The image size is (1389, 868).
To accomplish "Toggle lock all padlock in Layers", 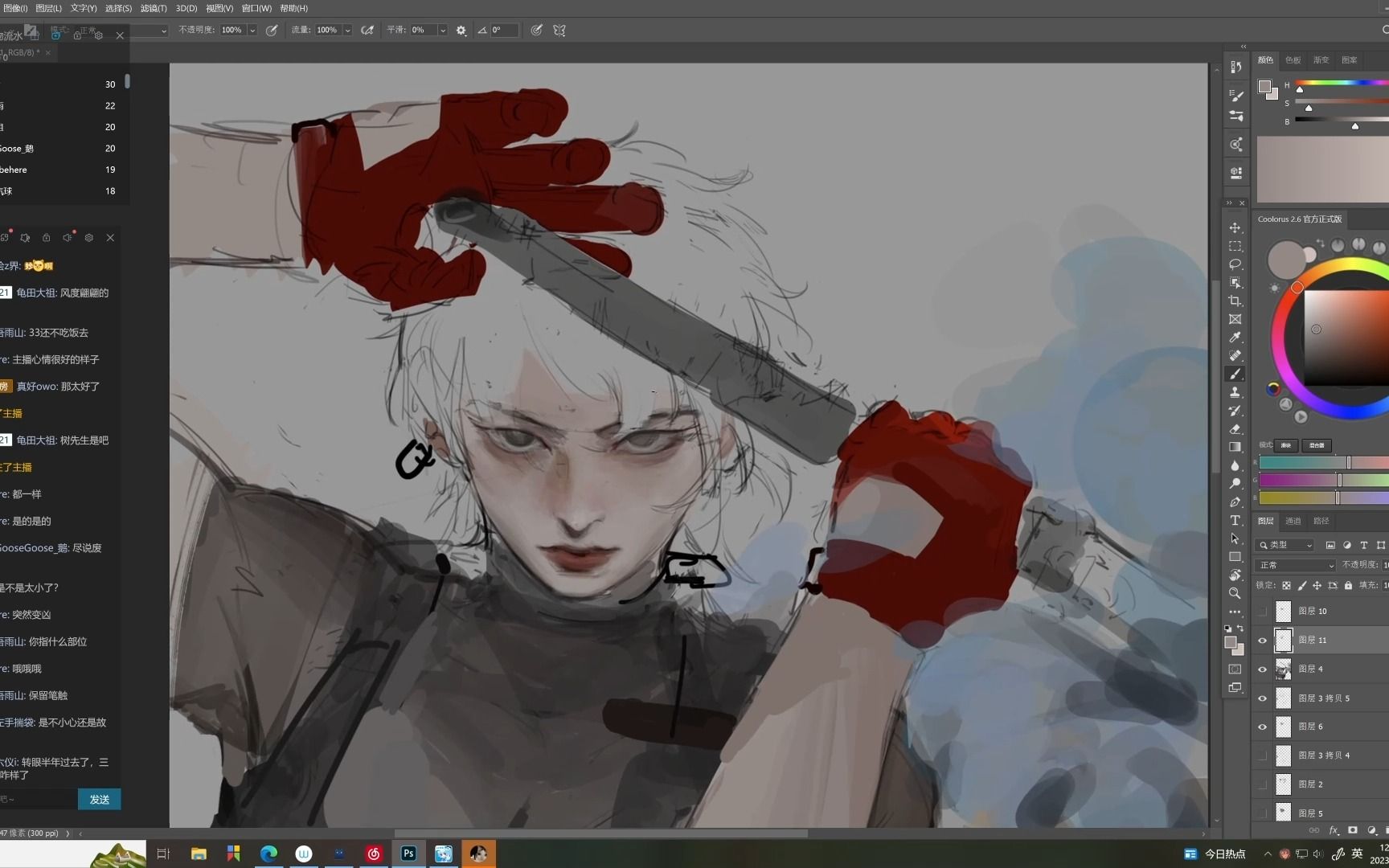I will [1348, 585].
